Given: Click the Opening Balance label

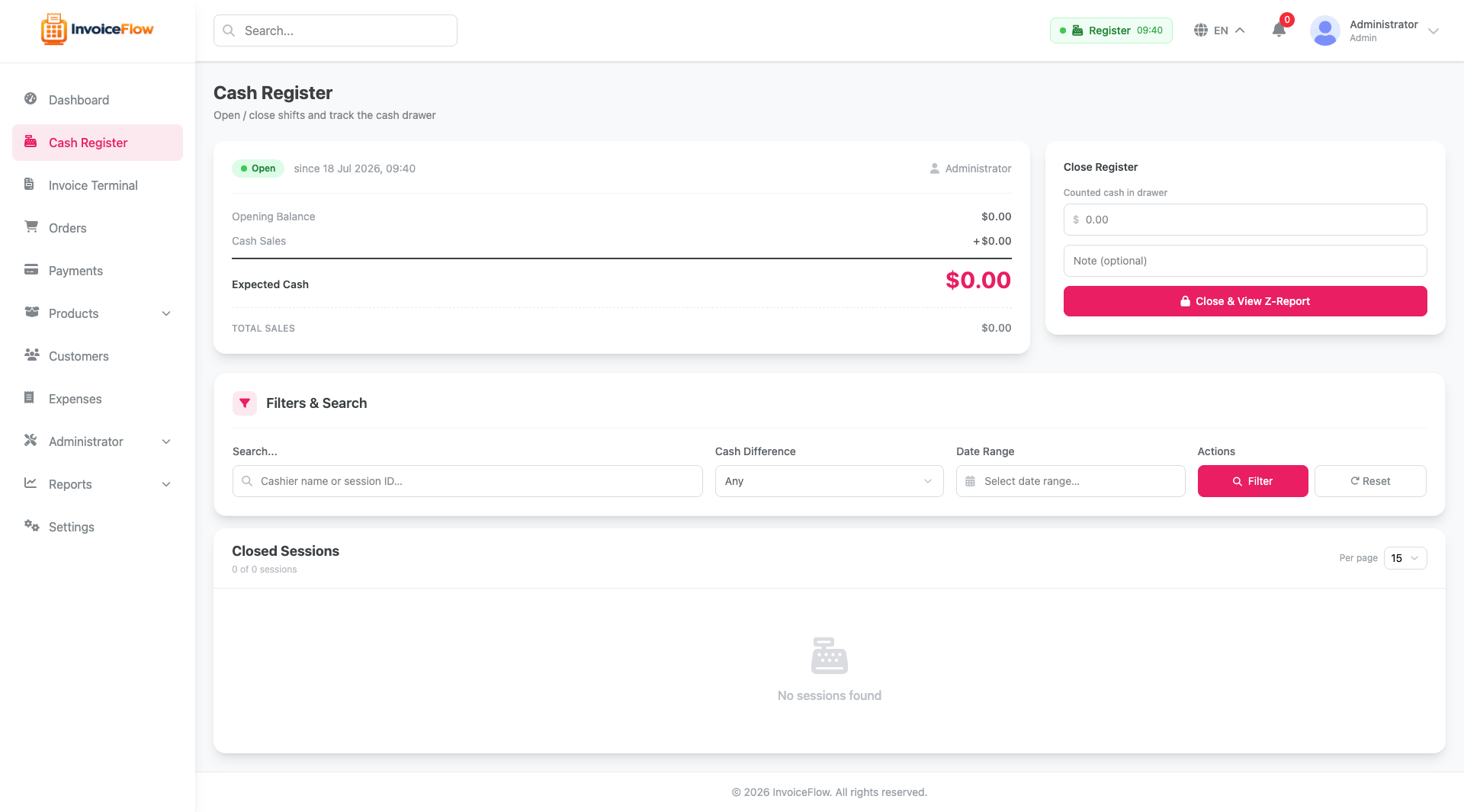Looking at the screenshot, I should pos(273,217).
